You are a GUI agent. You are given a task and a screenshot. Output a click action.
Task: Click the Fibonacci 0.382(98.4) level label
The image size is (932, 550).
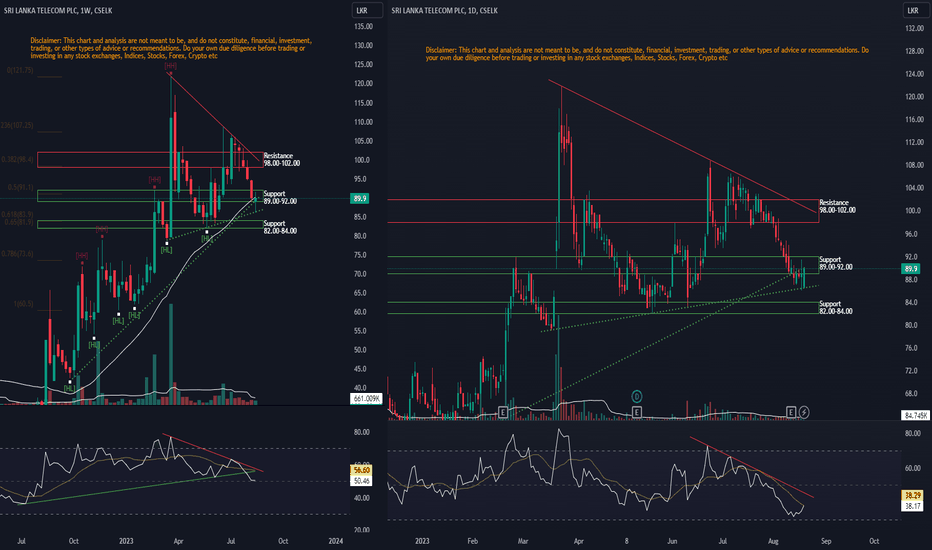tap(17, 159)
